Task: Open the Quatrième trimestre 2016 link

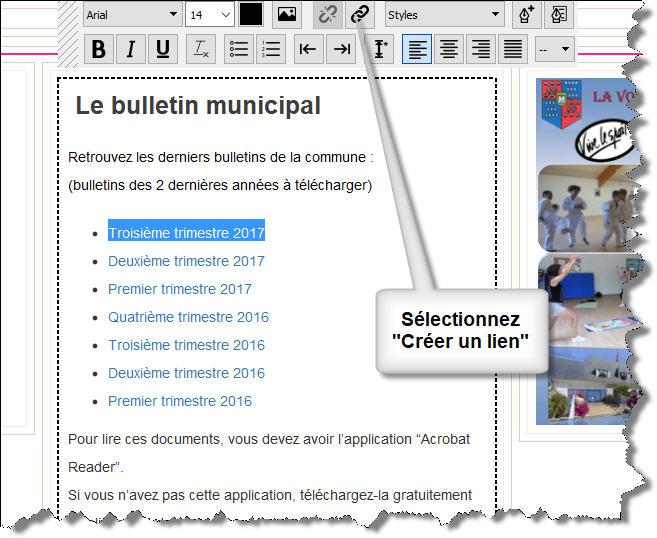Action: 188,317
